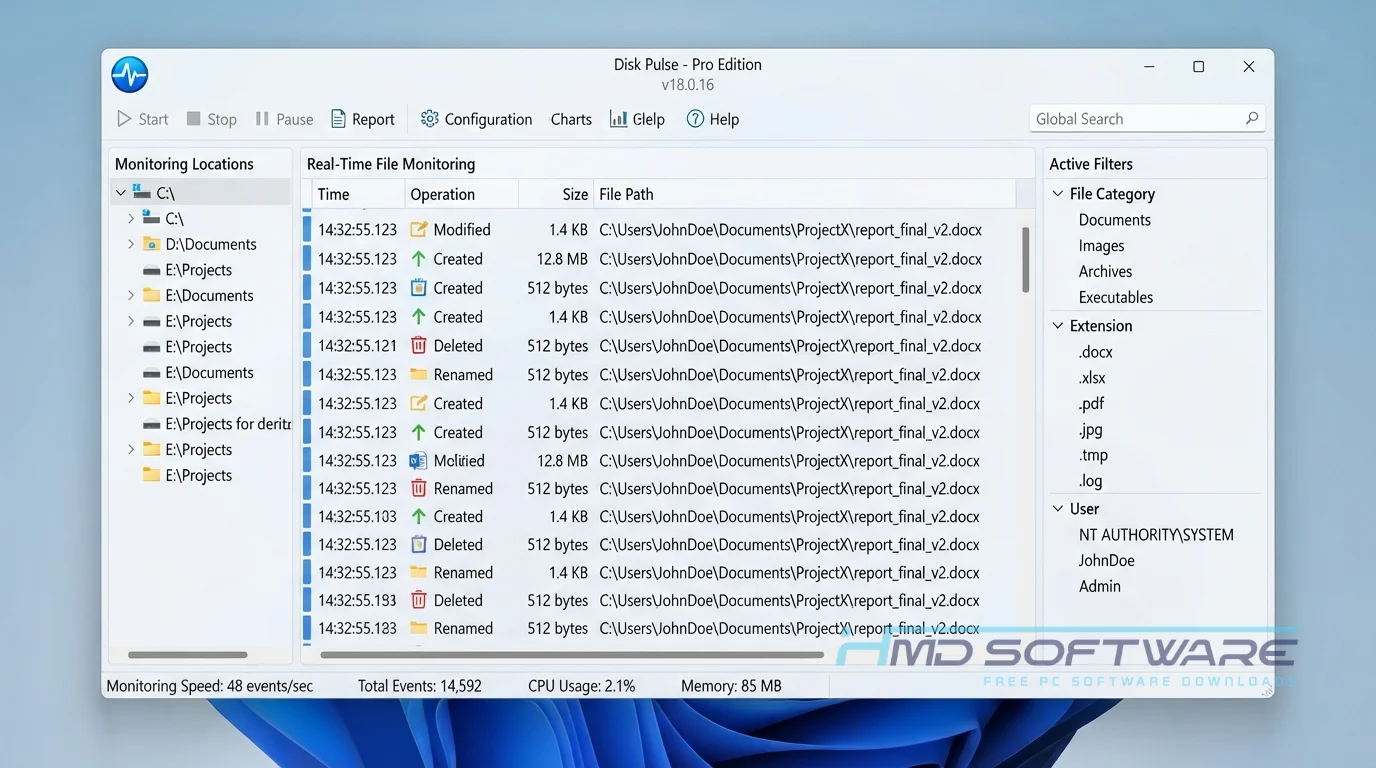Click the Word icon in the Moliried row

coord(419,461)
